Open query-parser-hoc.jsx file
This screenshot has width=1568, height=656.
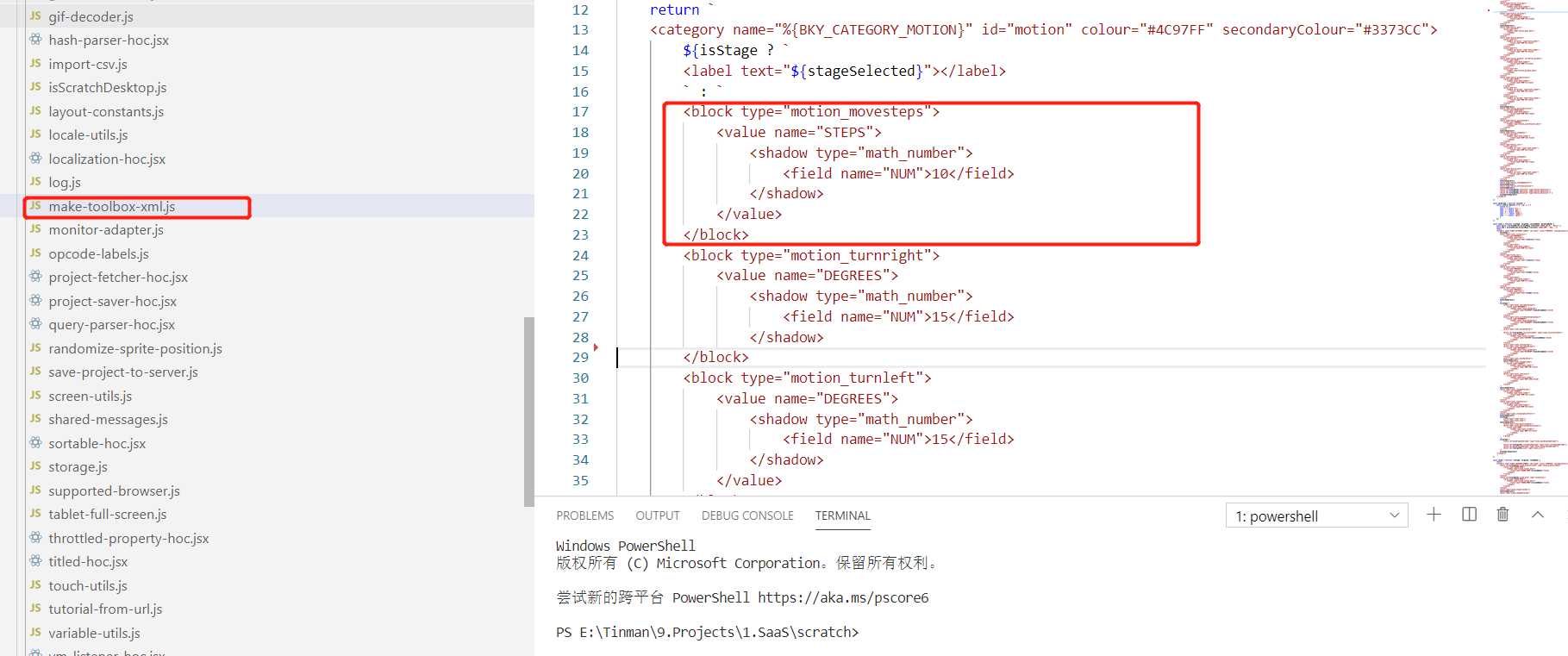pyautogui.click(x=111, y=324)
